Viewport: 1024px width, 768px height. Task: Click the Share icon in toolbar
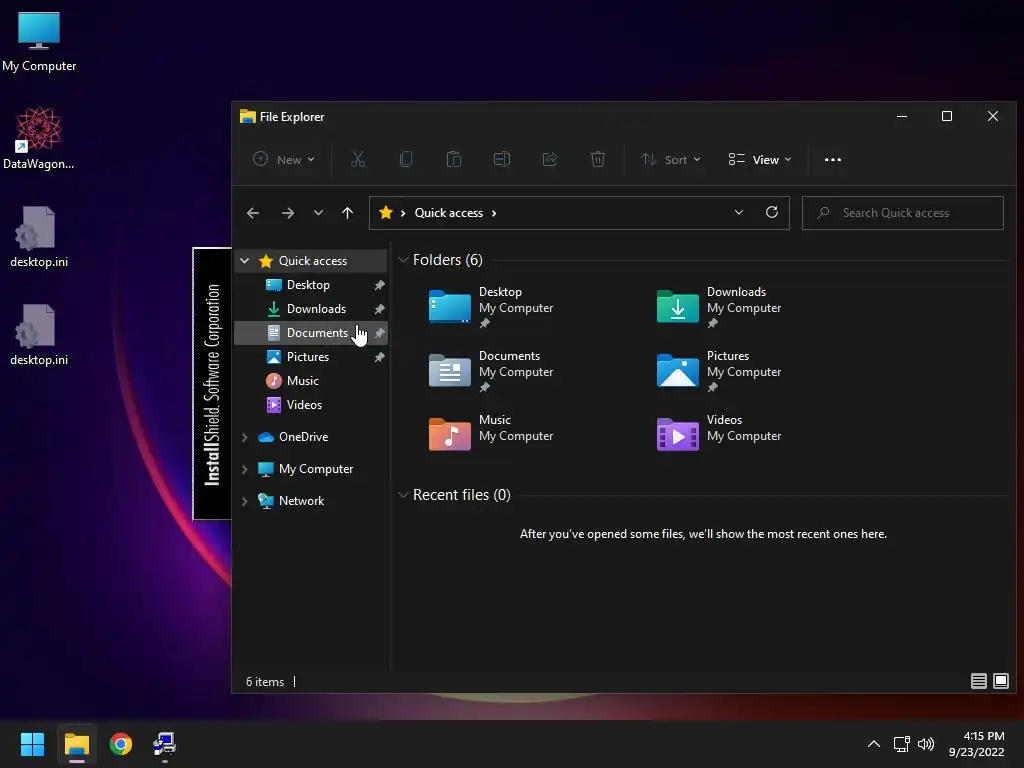pyautogui.click(x=550, y=159)
